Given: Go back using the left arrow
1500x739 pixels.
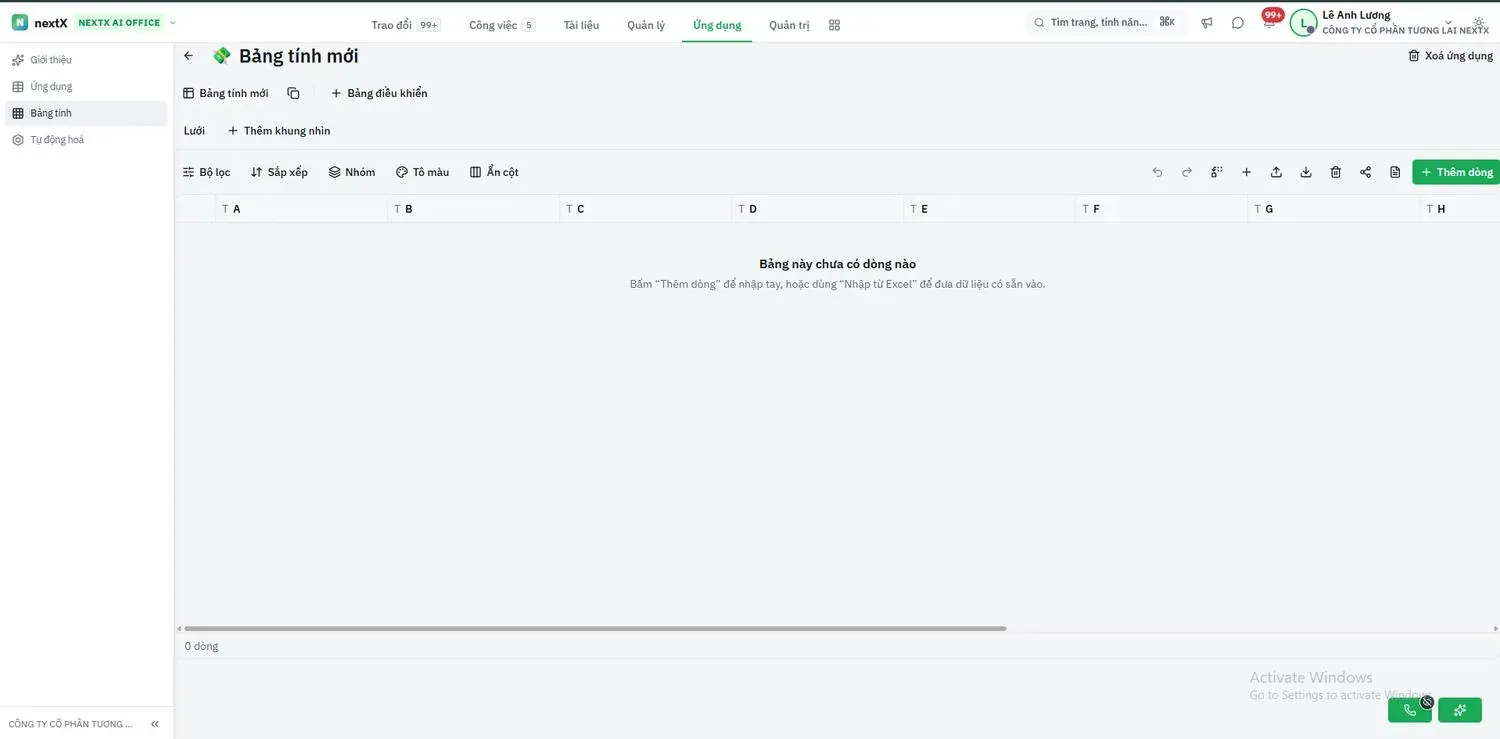Looking at the screenshot, I should coord(189,56).
